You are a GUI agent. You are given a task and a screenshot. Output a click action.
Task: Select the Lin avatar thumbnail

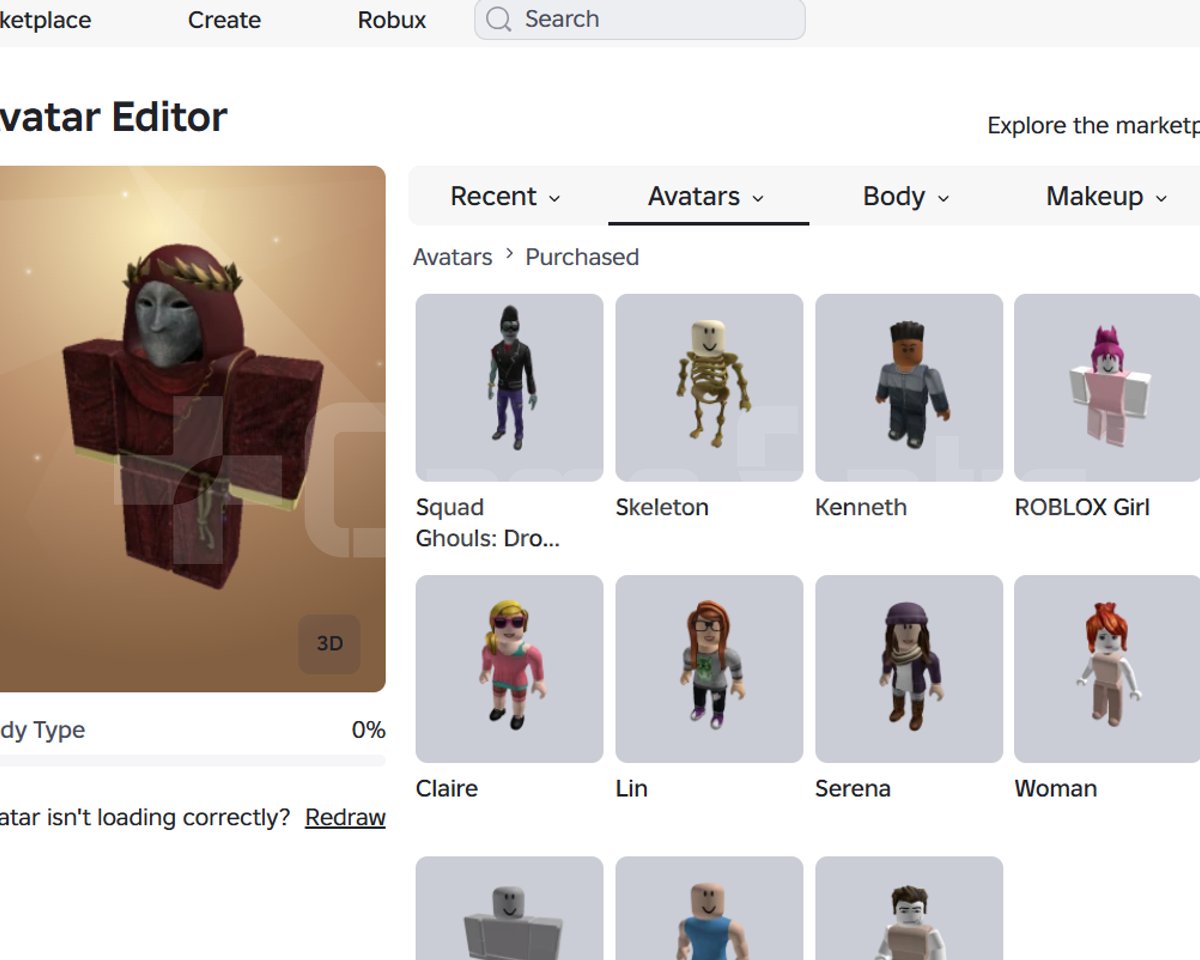click(x=709, y=669)
